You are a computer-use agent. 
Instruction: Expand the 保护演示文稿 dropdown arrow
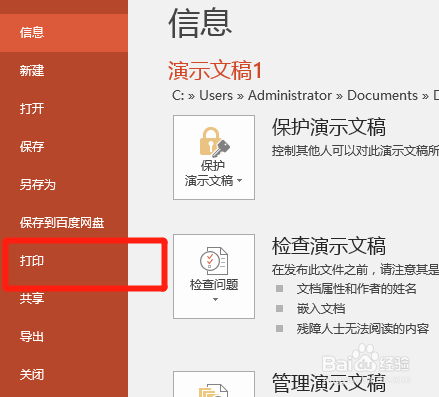coord(239,181)
